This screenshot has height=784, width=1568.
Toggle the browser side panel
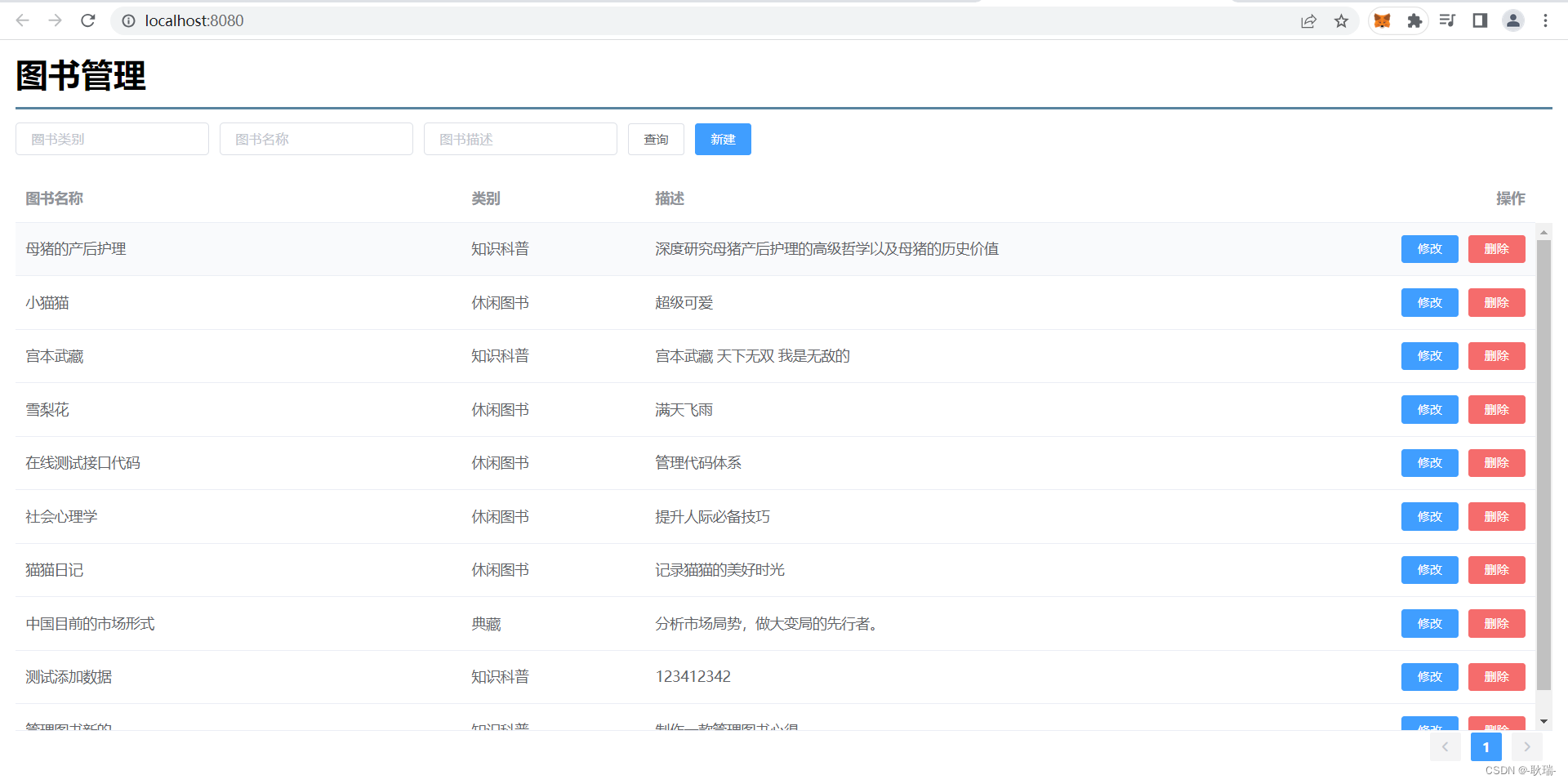pos(1480,21)
